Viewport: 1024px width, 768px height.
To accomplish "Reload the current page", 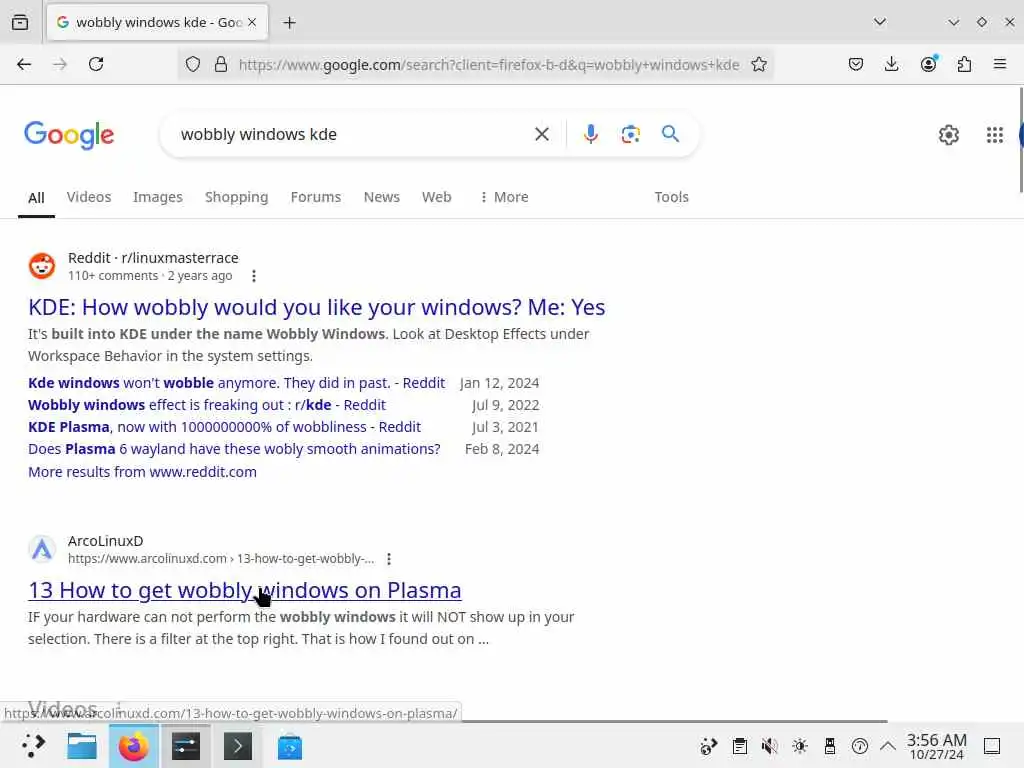I will (x=96, y=64).
